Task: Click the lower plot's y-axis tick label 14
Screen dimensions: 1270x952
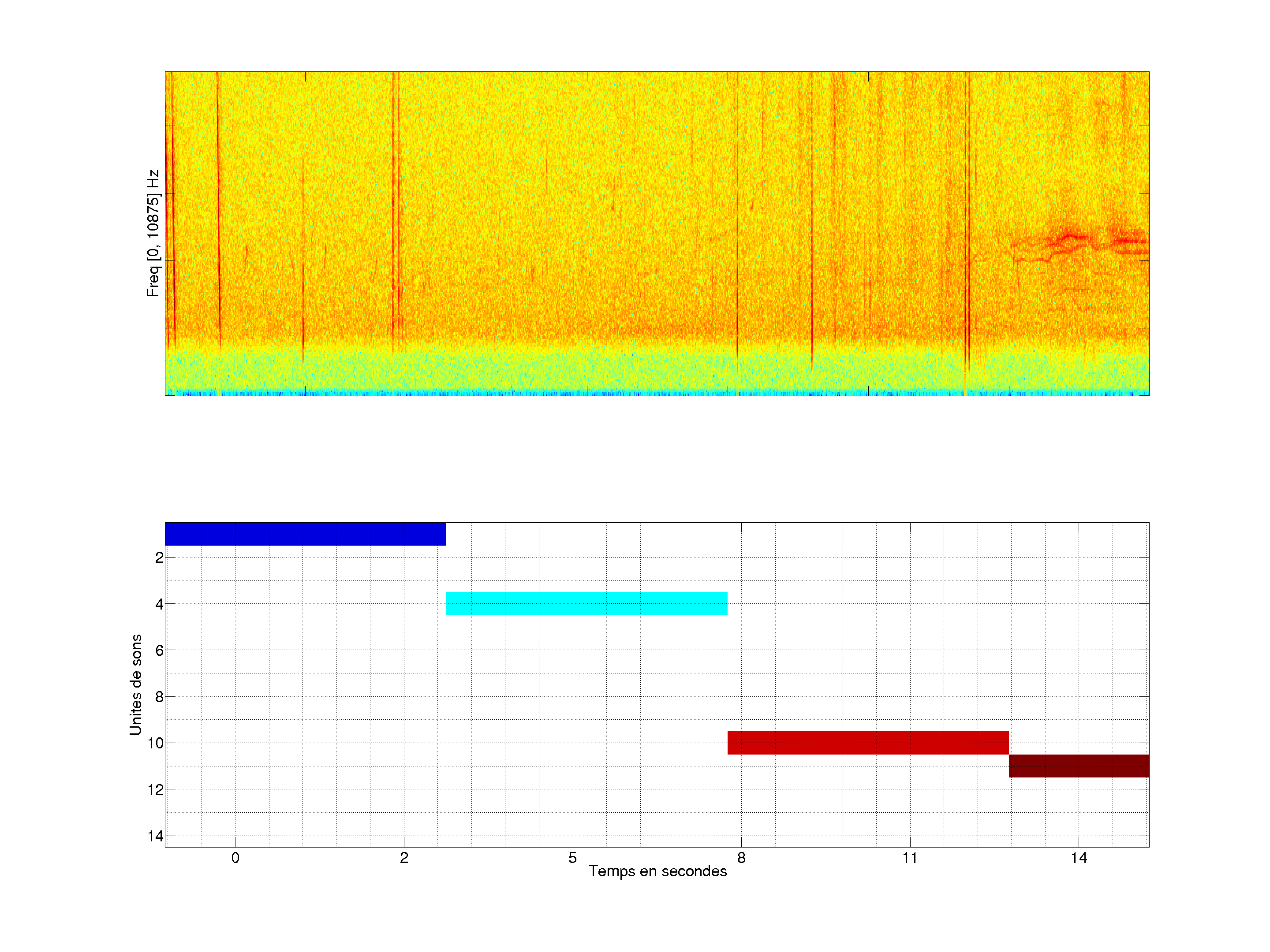Action: tap(156, 836)
